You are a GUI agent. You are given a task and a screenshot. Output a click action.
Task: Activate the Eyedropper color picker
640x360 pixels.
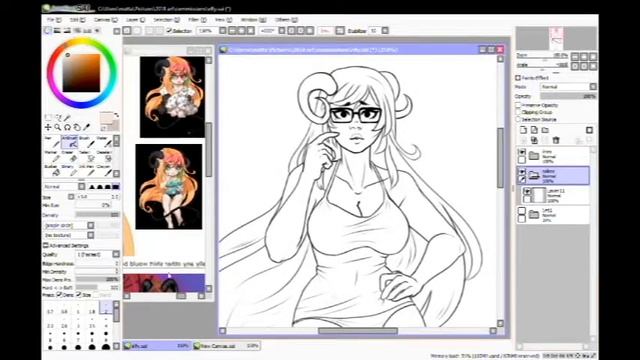(x=86, y=127)
